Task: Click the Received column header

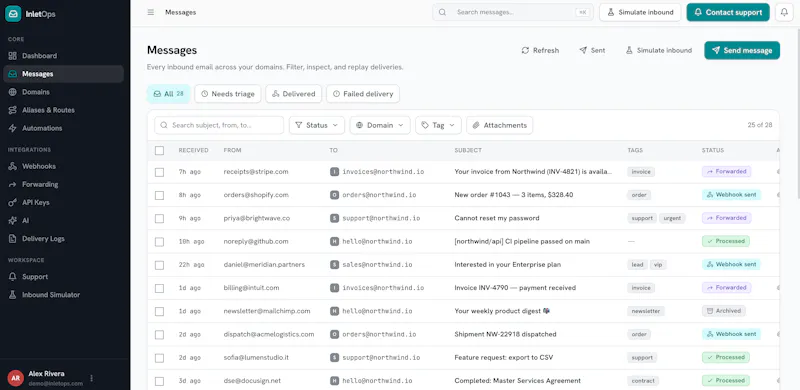Action: pyautogui.click(x=193, y=150)
